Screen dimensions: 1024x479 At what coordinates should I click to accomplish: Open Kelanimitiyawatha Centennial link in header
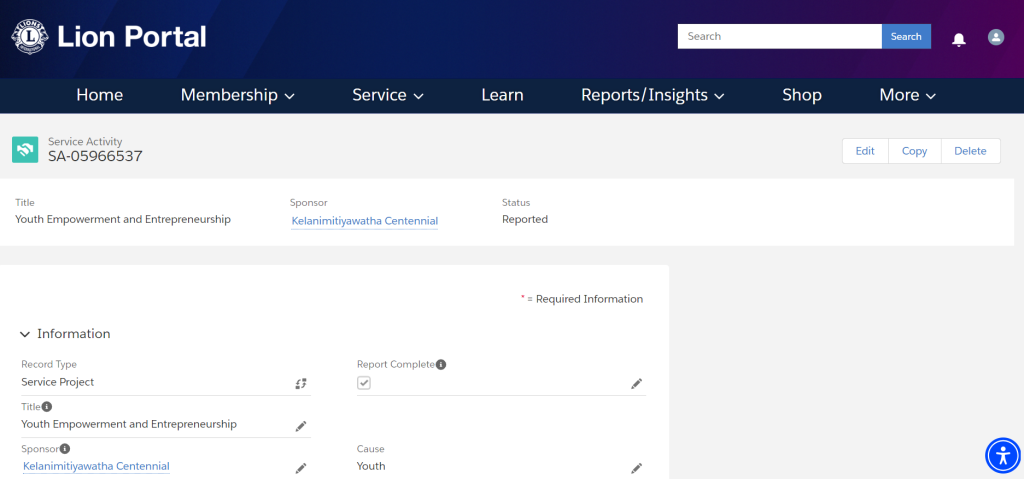[364, 222]
